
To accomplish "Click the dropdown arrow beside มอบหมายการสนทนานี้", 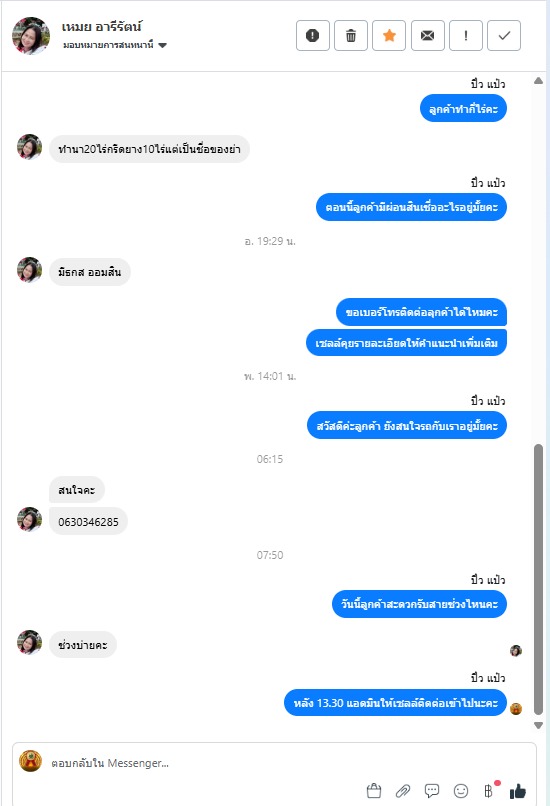I will point(162,45).
